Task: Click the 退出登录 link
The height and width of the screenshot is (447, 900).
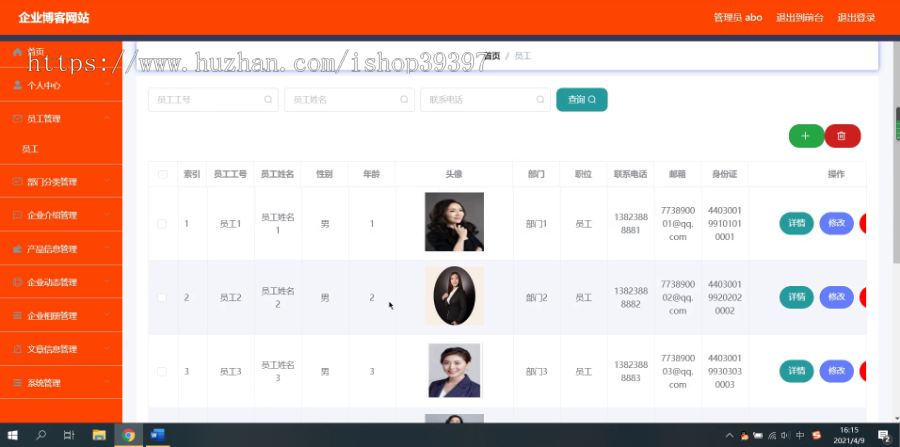Action: 856,18
